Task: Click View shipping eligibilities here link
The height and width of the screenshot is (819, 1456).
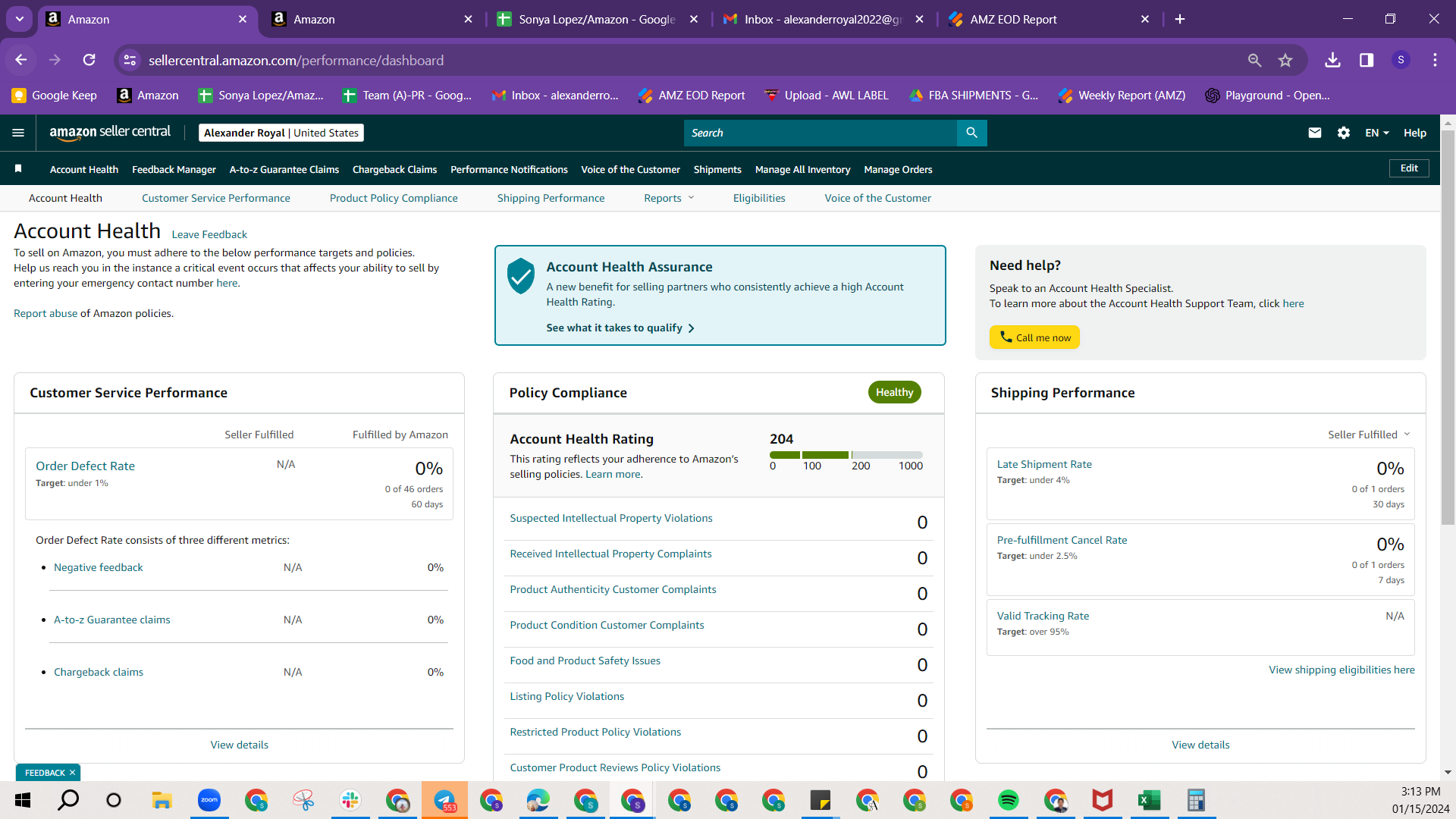Action: point(1341,670)
